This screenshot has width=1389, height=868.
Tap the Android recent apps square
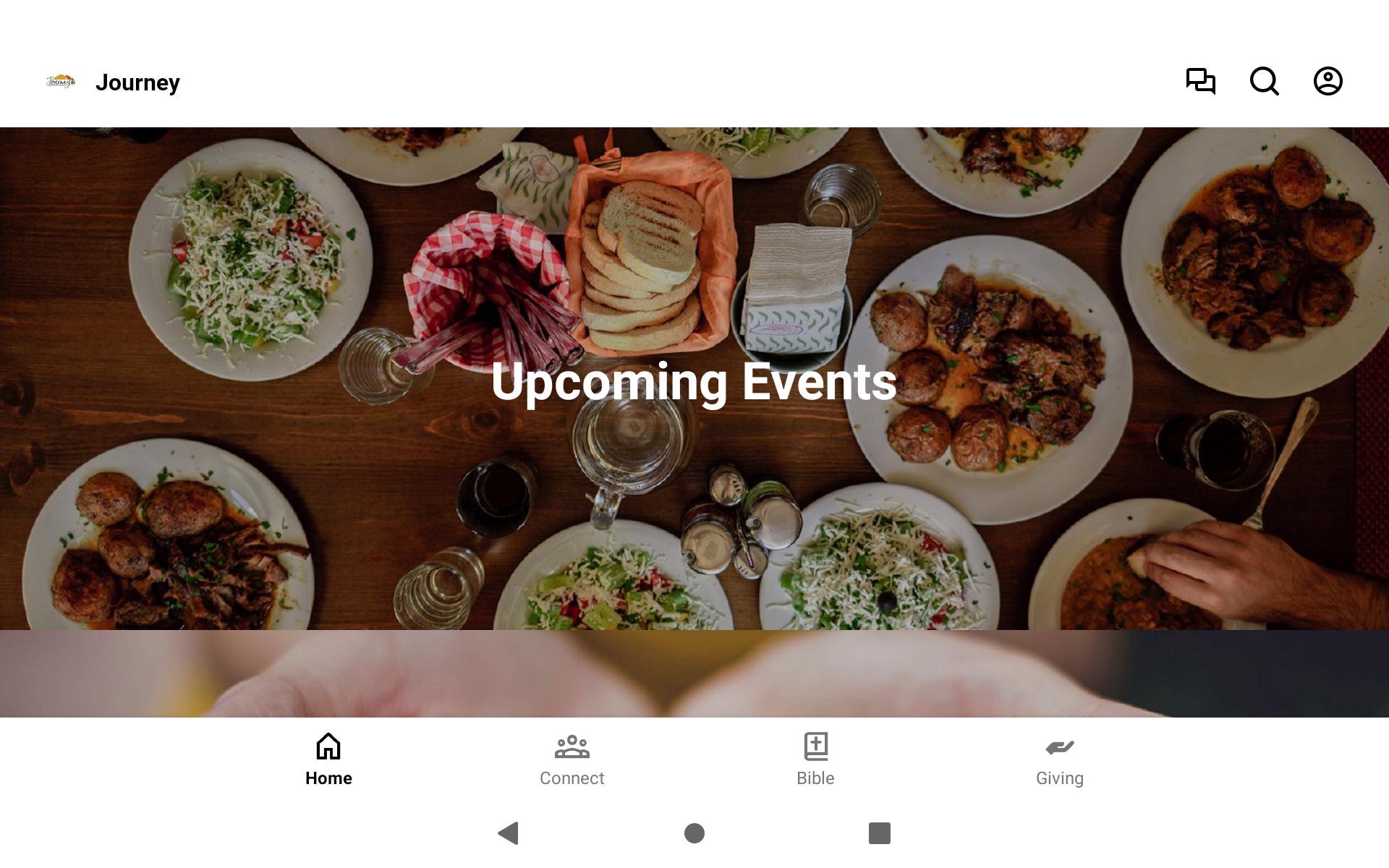tap(880, 833)
